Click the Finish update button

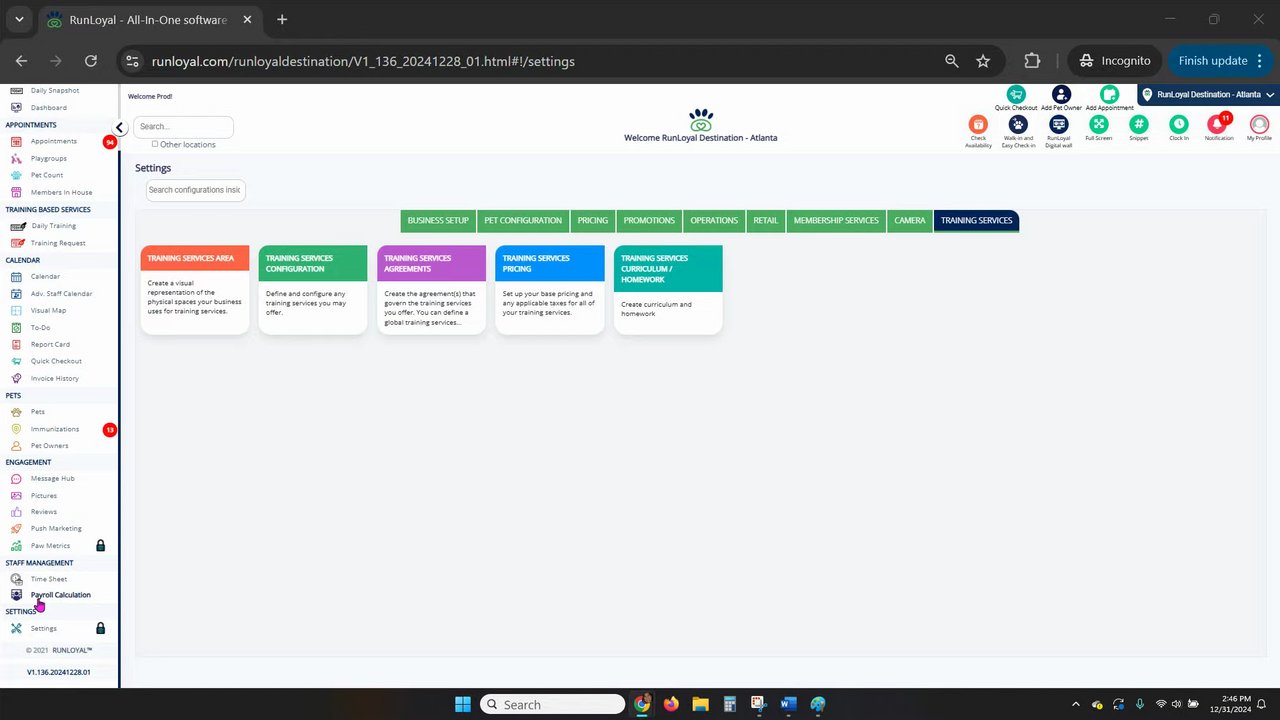coord(1220,61)
